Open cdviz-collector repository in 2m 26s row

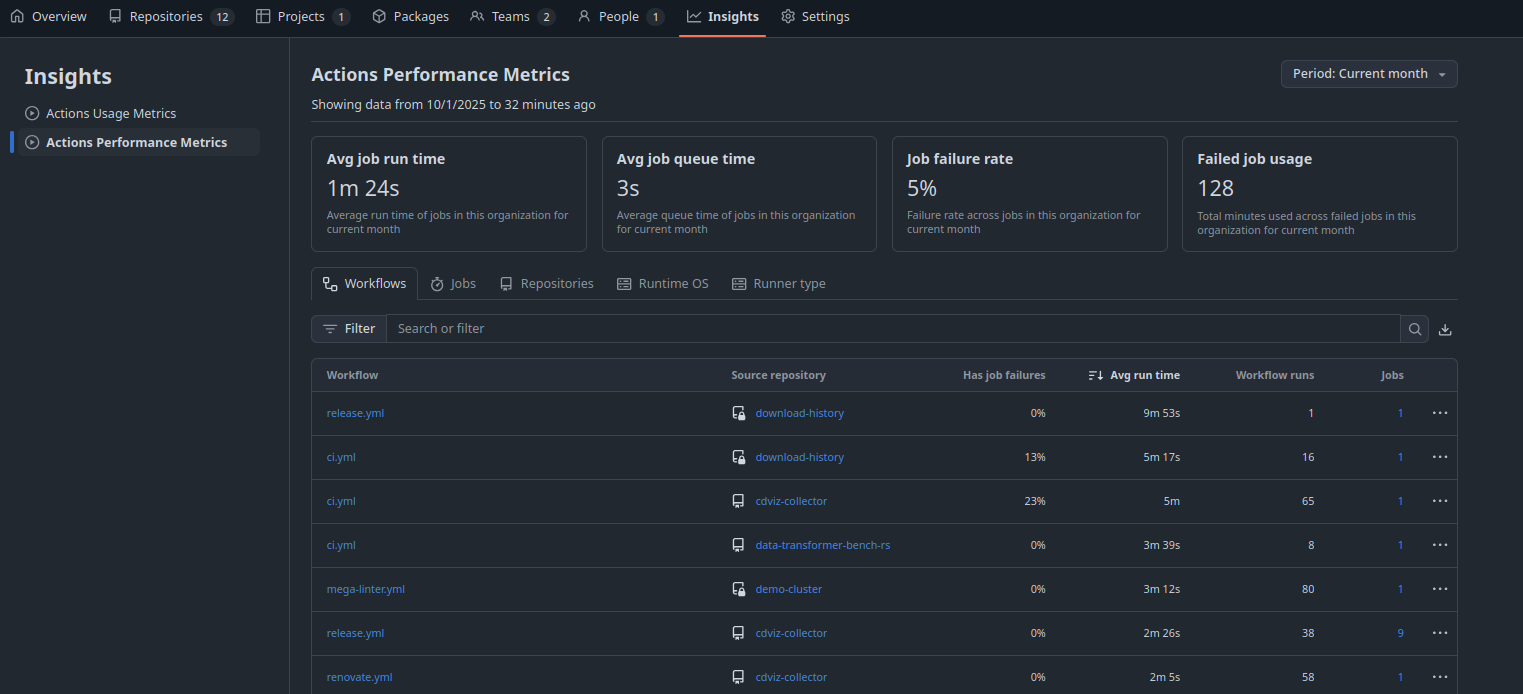pyautogui.click(x=791, y=633)
